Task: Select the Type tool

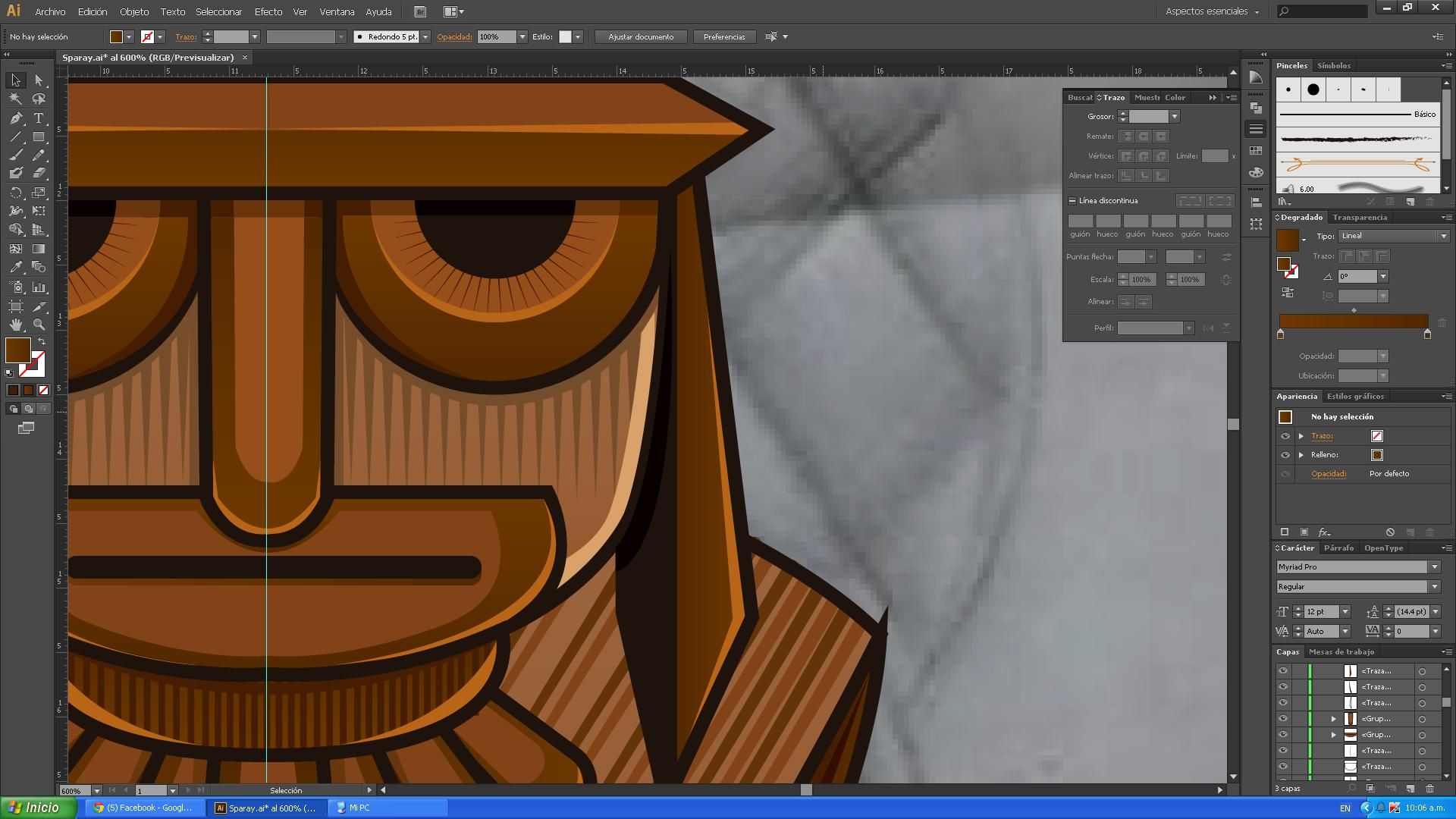Action: coord(39,118)
